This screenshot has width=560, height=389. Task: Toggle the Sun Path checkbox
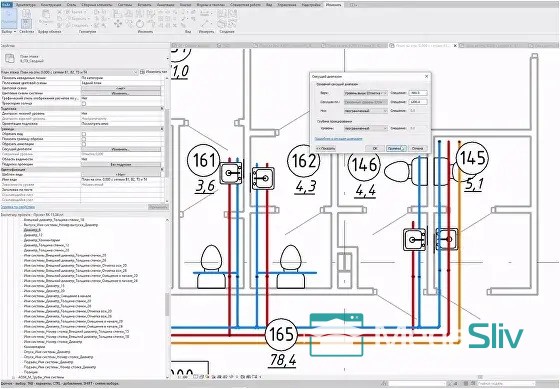click(84, 103)
